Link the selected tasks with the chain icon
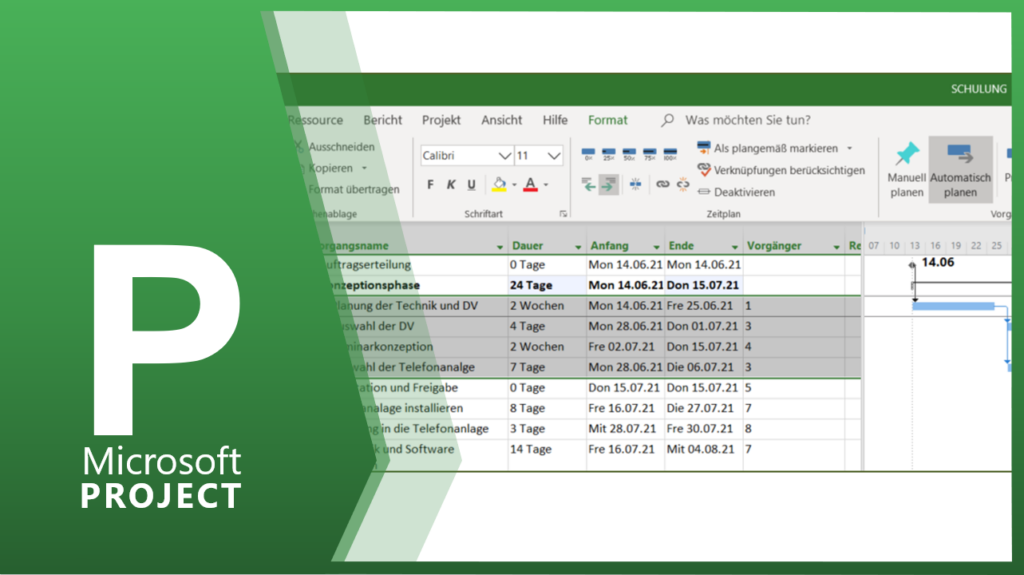The height and width of the screenshot is (575, 1024). click(x=662, y=184)
